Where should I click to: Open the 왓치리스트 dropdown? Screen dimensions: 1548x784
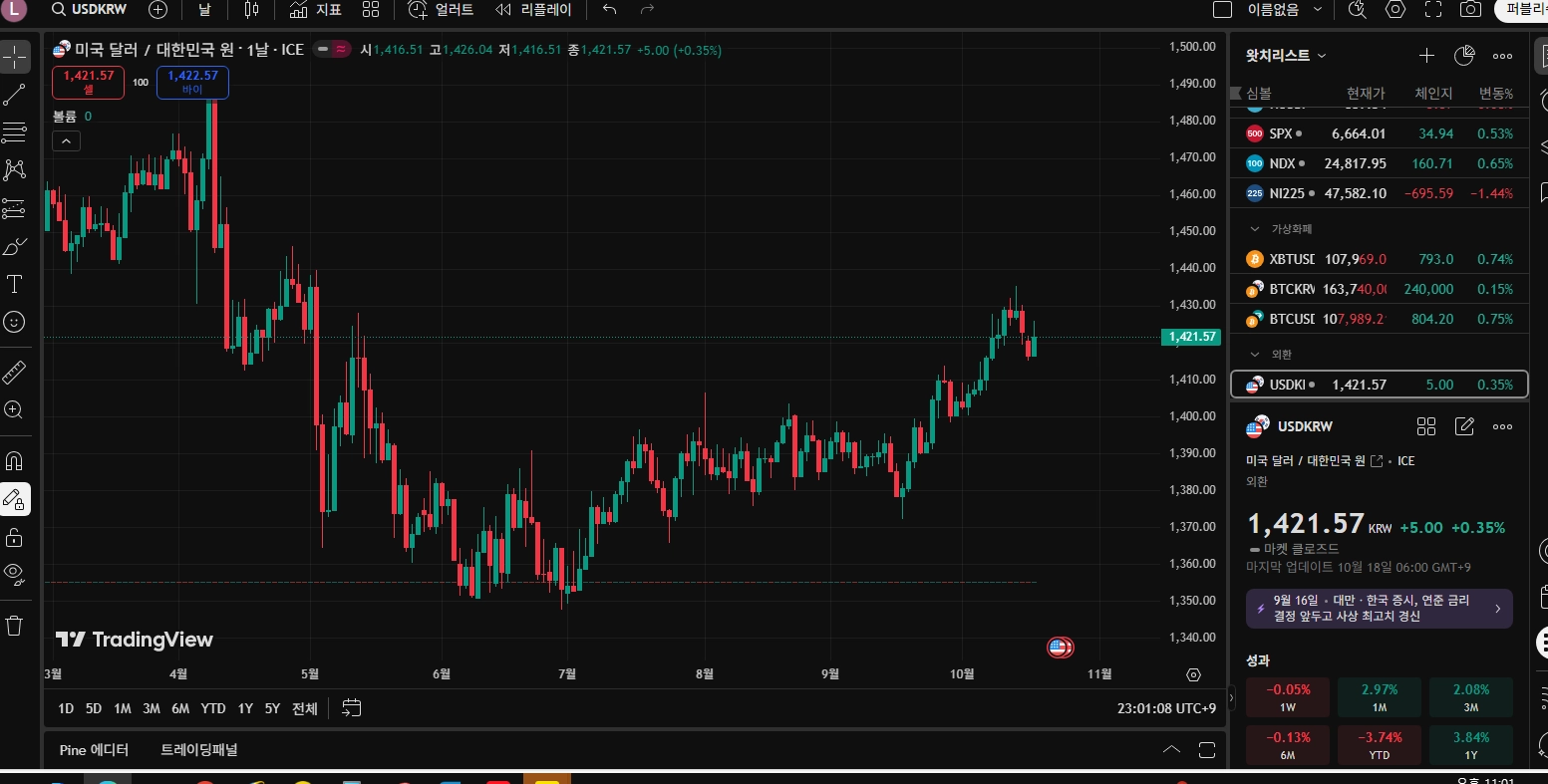(1286, 56)
